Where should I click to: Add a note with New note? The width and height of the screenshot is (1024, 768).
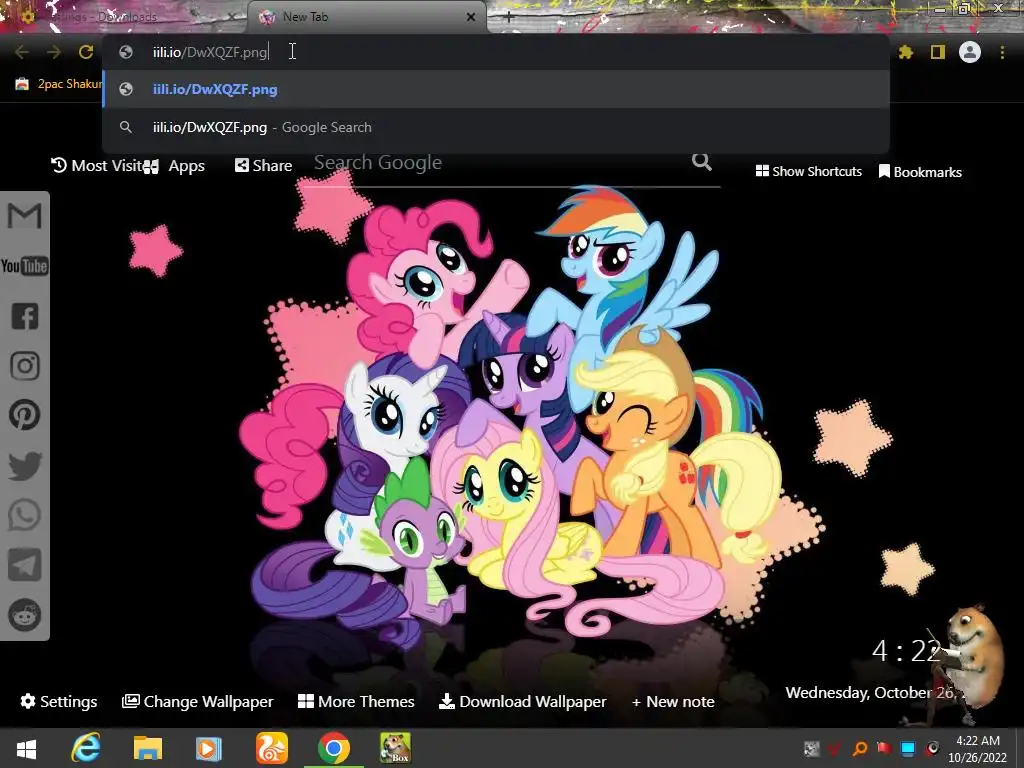[x=673, y=701]
